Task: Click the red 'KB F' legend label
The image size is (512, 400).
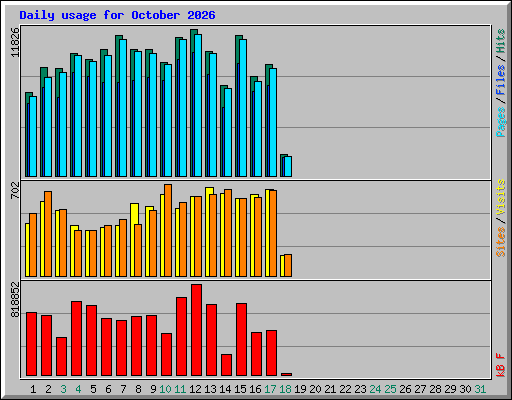Action: click(x=500, y=365)
